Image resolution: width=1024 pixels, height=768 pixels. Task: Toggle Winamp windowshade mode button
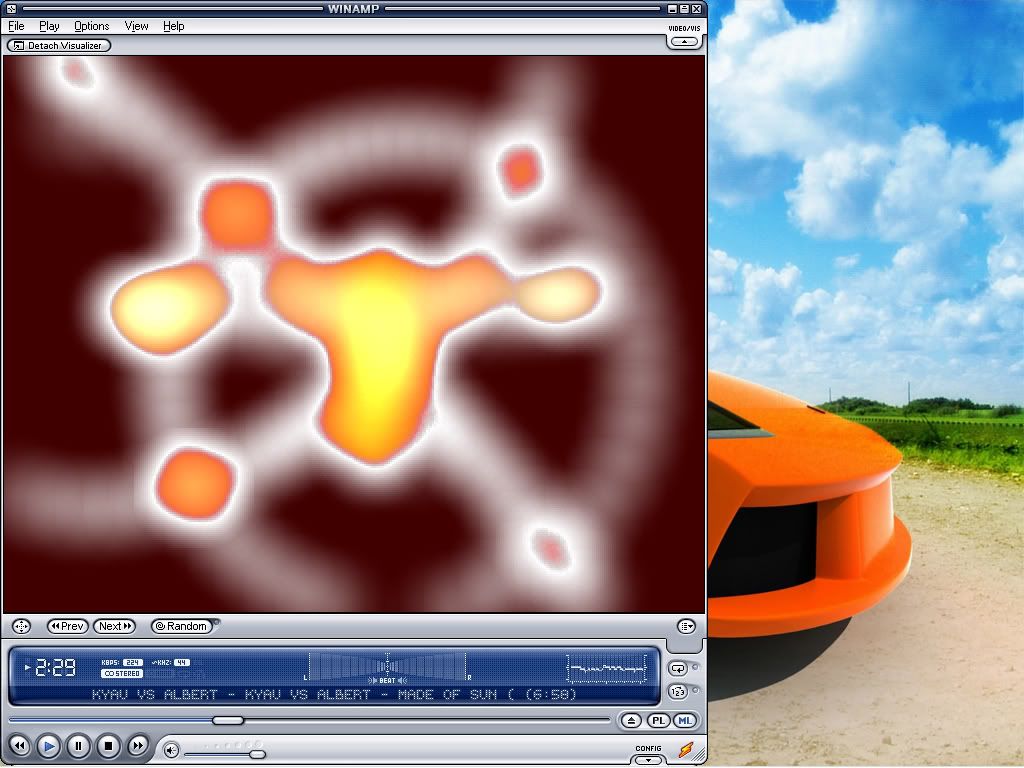tap(684, 9)
